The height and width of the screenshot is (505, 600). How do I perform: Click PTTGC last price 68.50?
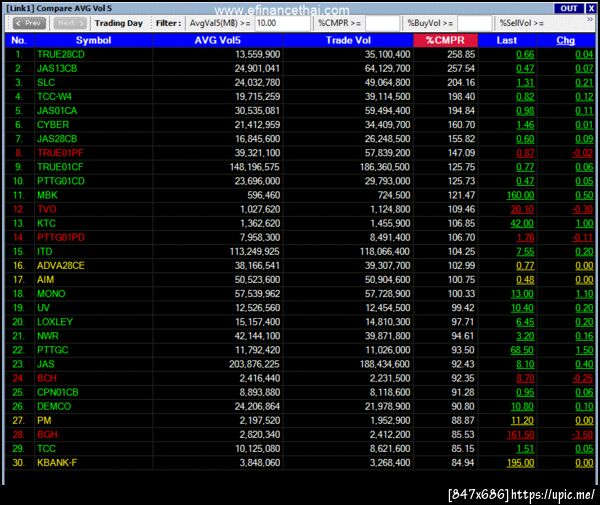tap(522, 350)
